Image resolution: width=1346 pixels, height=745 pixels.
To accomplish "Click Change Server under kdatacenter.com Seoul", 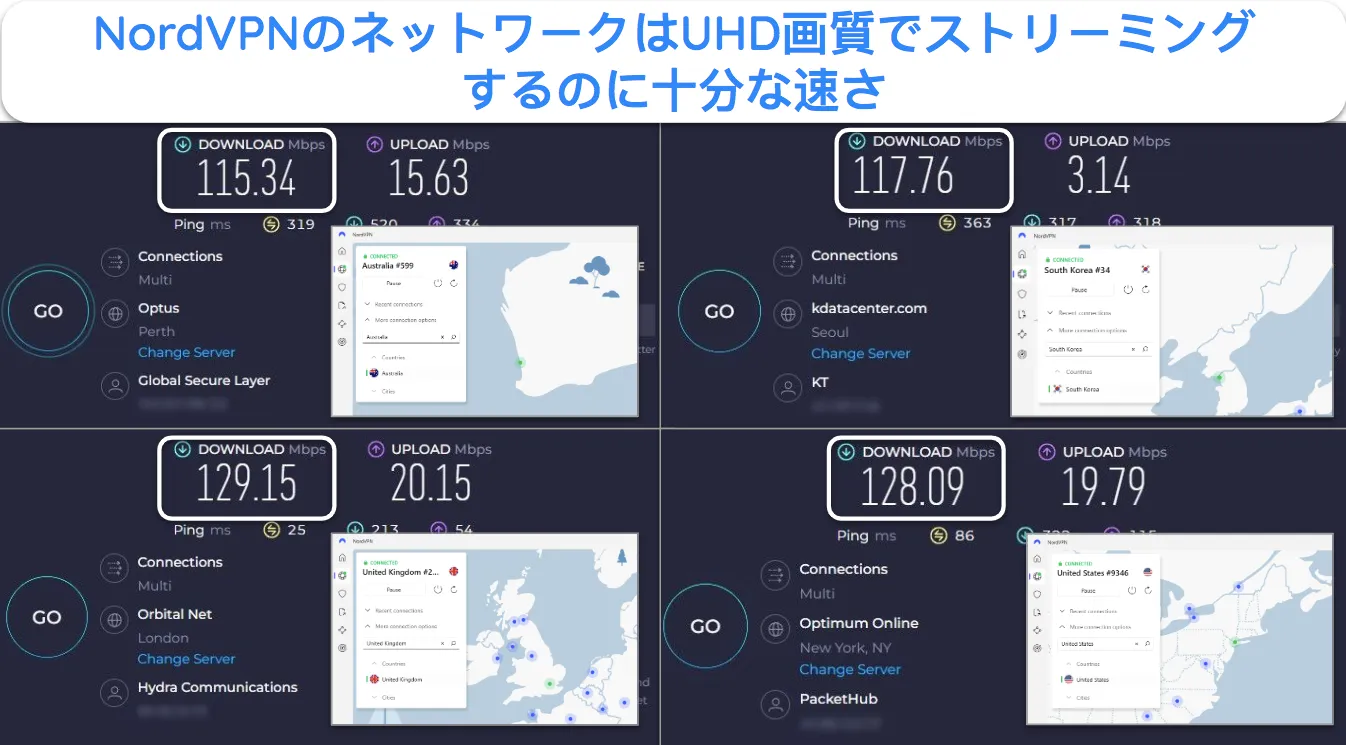I will pyautogui.click(x=860, y=353).
